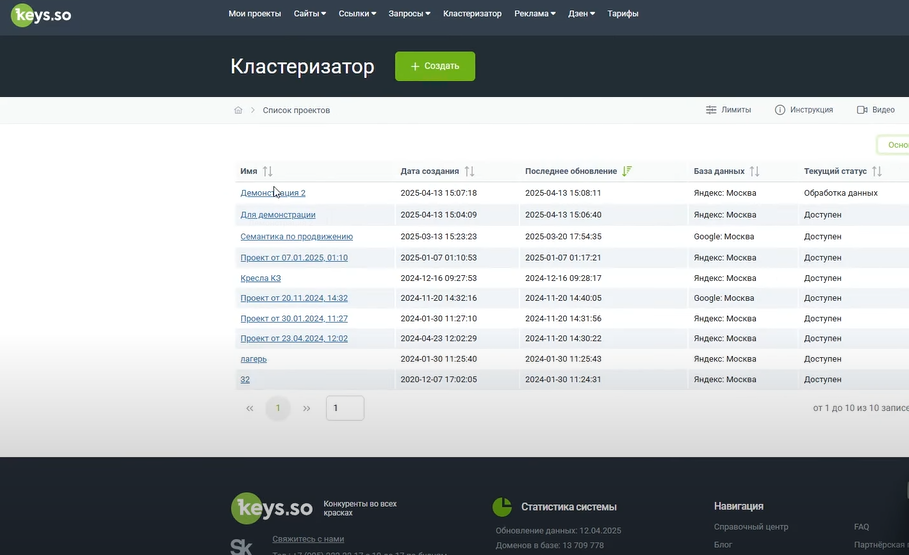Screen dimensions: 909x555
Task: Click the Статистика системы pie chart icon
Action: click(502, 507)
